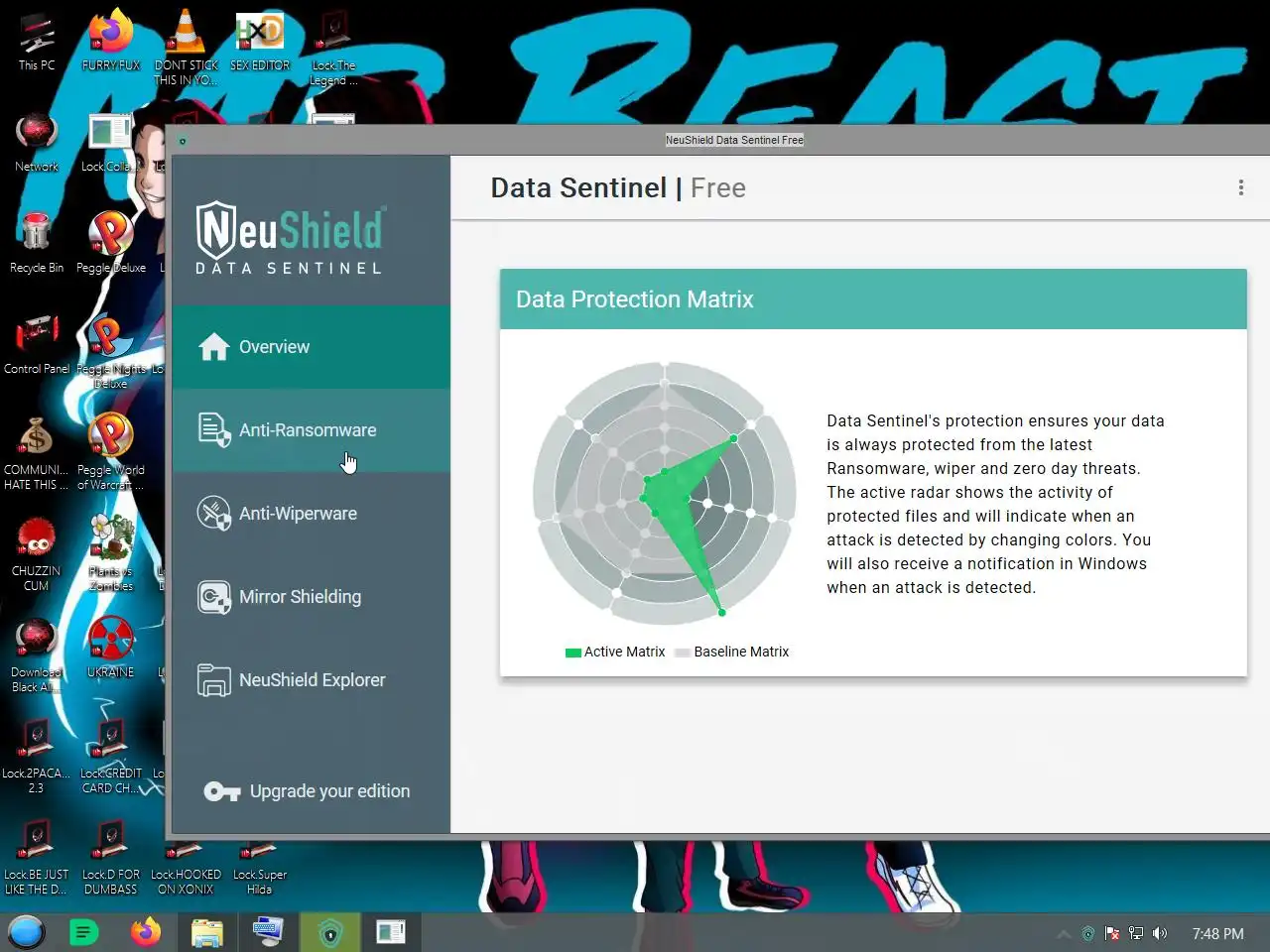Viewport: 1270px width, 952px height.
Task: Click the key icon beside Upgrade your edition
Action: pyautogui.click(x=222, y=791)
